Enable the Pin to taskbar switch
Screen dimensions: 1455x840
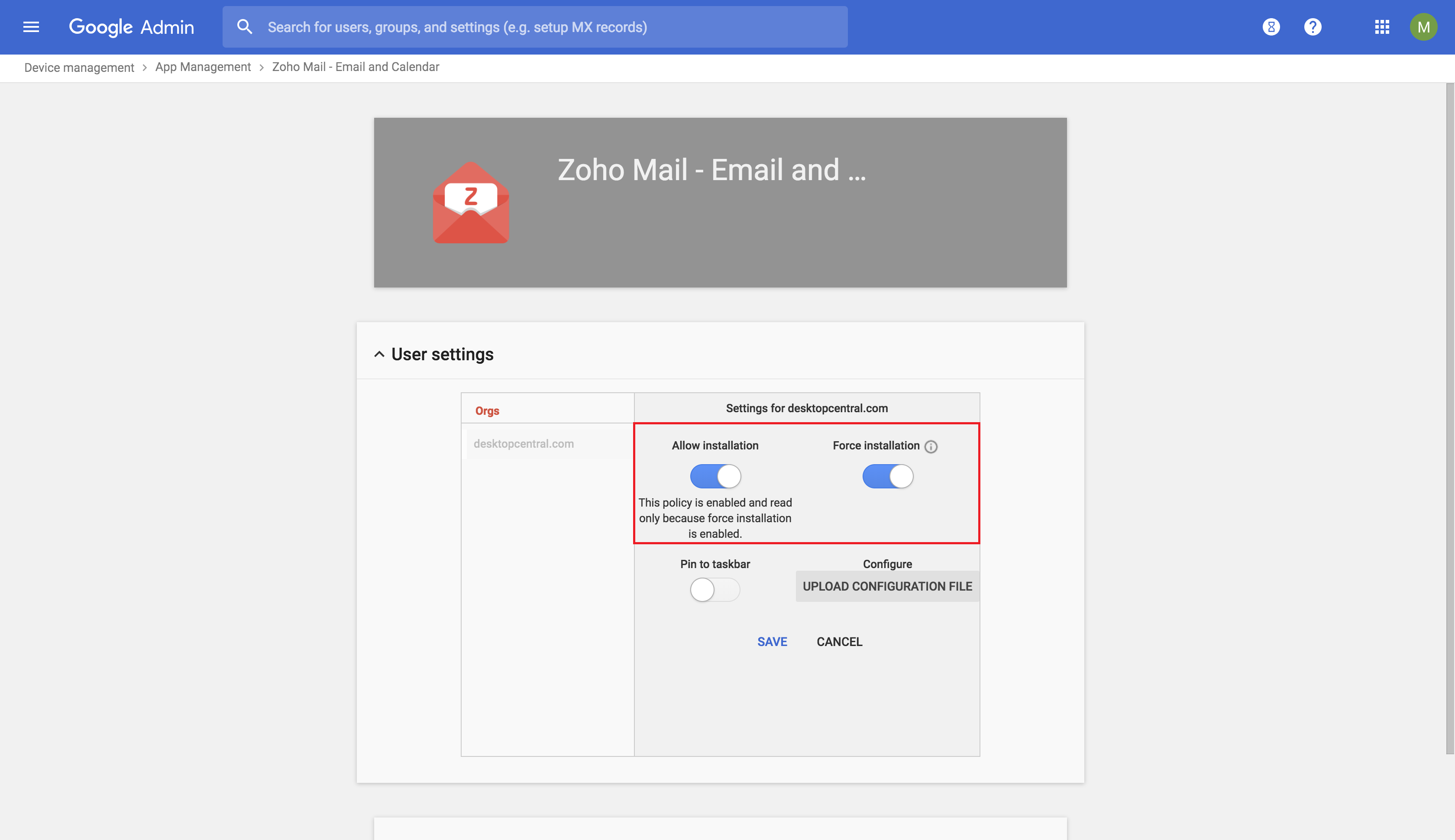(x=715, y=590)
